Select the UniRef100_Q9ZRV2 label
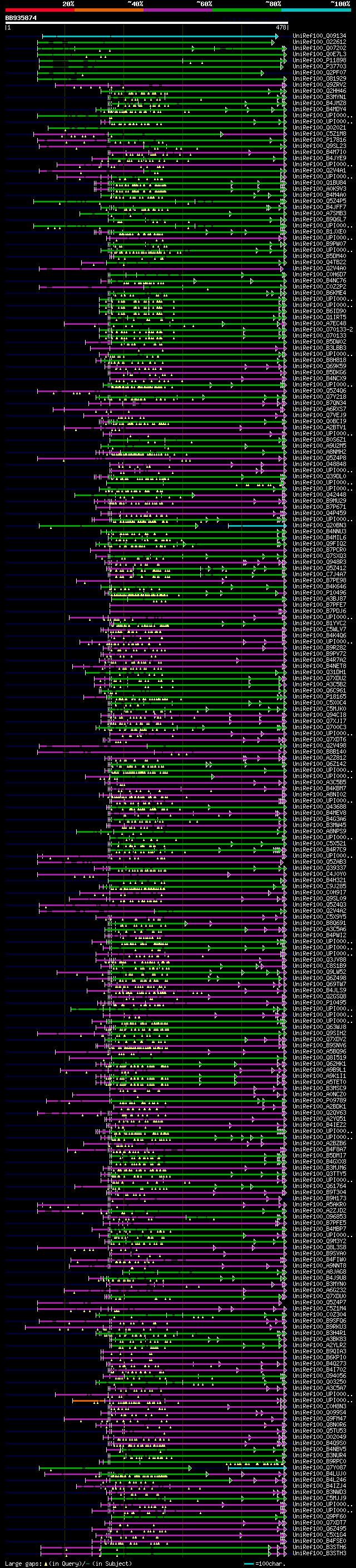 point(319,85)
